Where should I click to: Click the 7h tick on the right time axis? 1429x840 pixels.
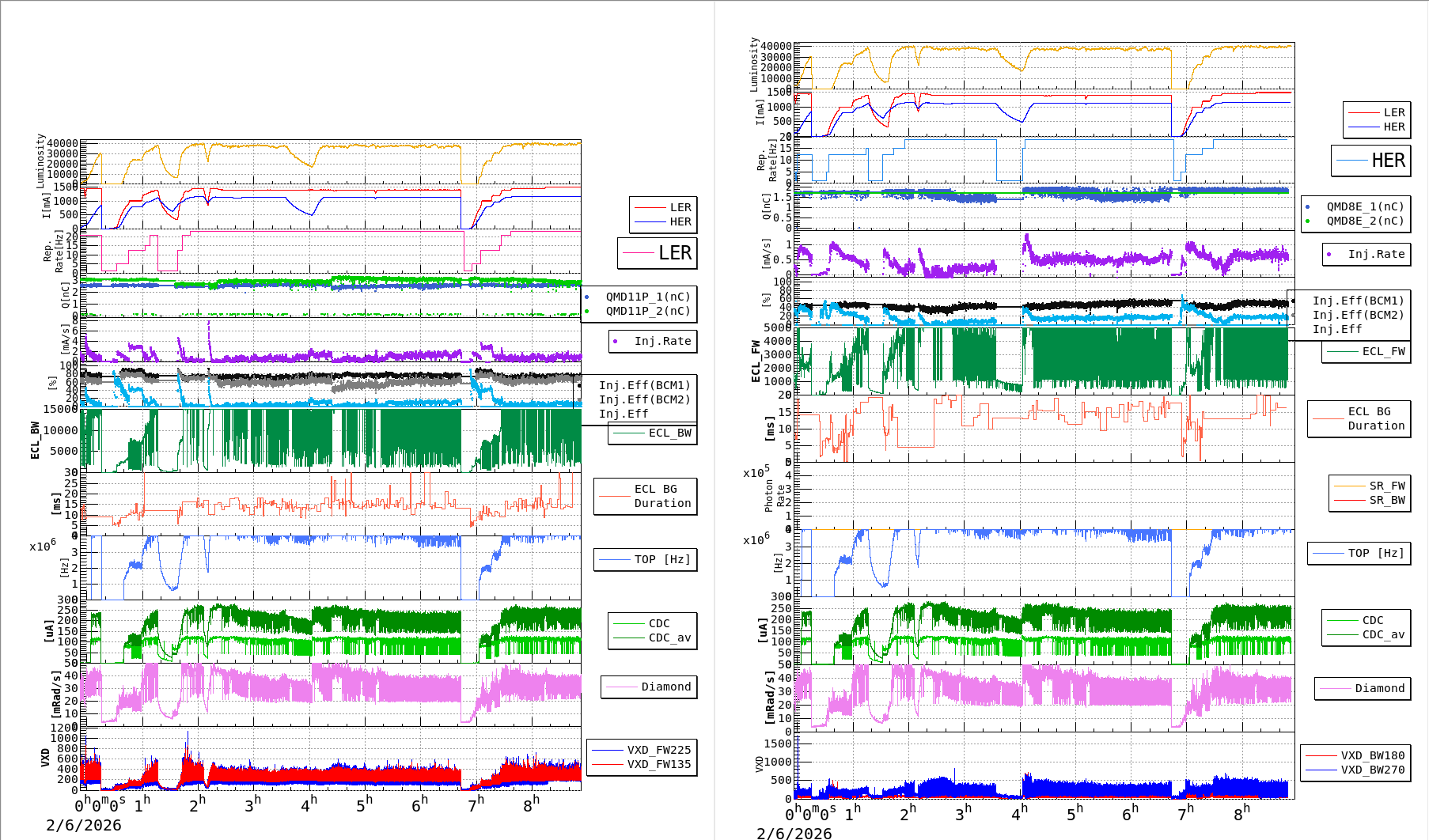tap(1185, 812)
